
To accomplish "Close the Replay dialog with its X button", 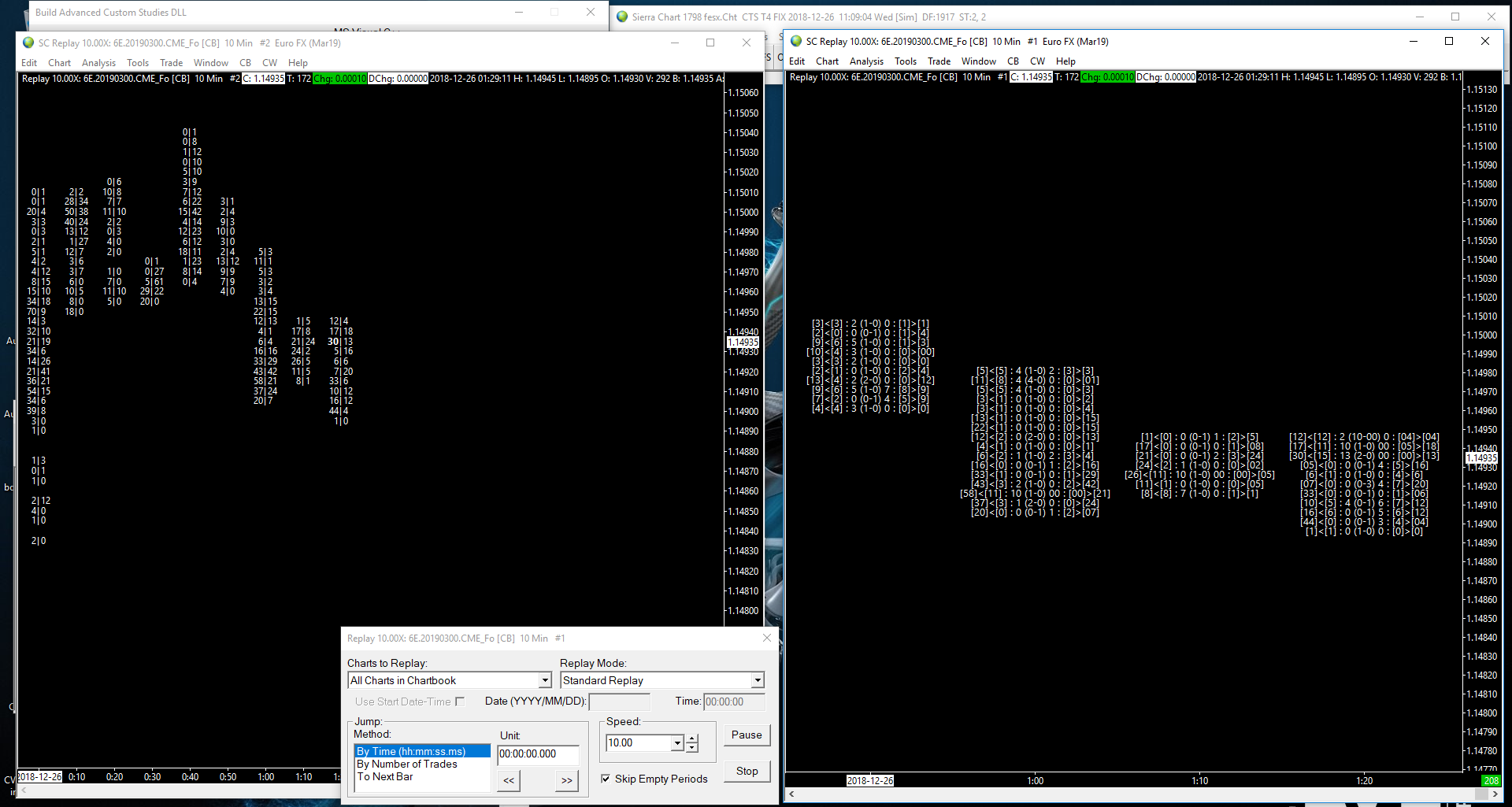I will 767,638.
